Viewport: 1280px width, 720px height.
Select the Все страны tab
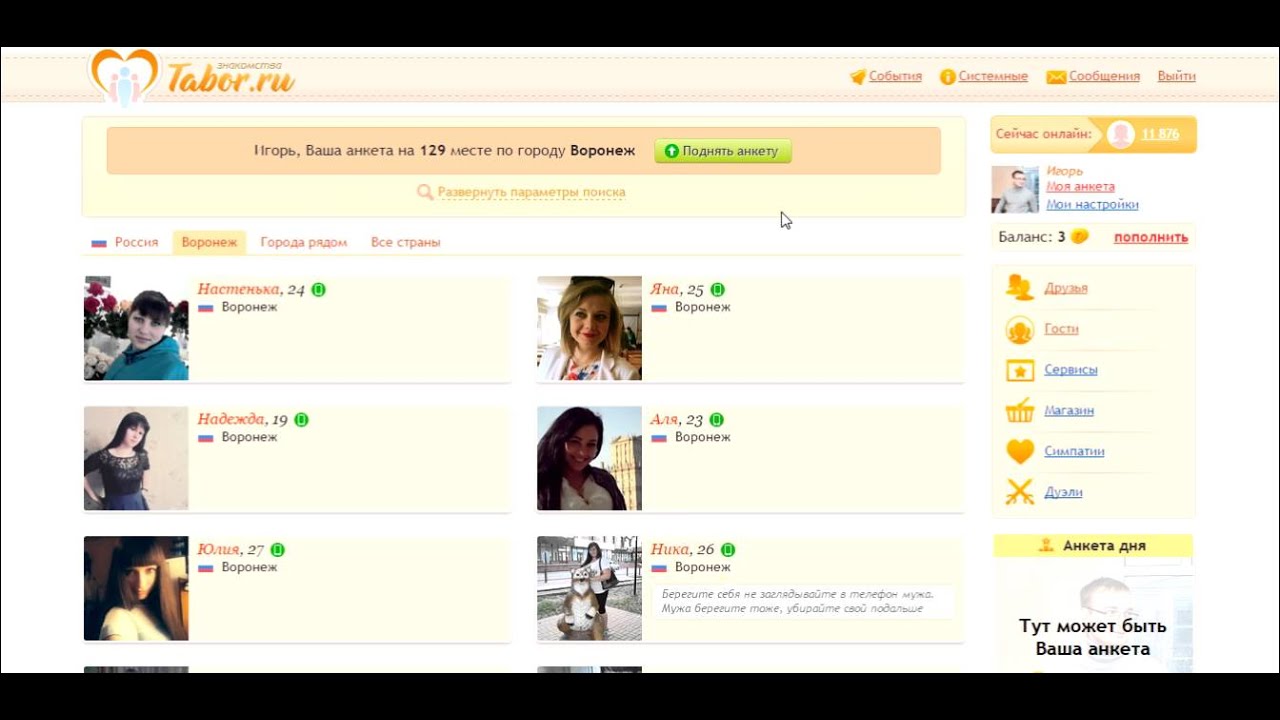[x=405, y=242]
